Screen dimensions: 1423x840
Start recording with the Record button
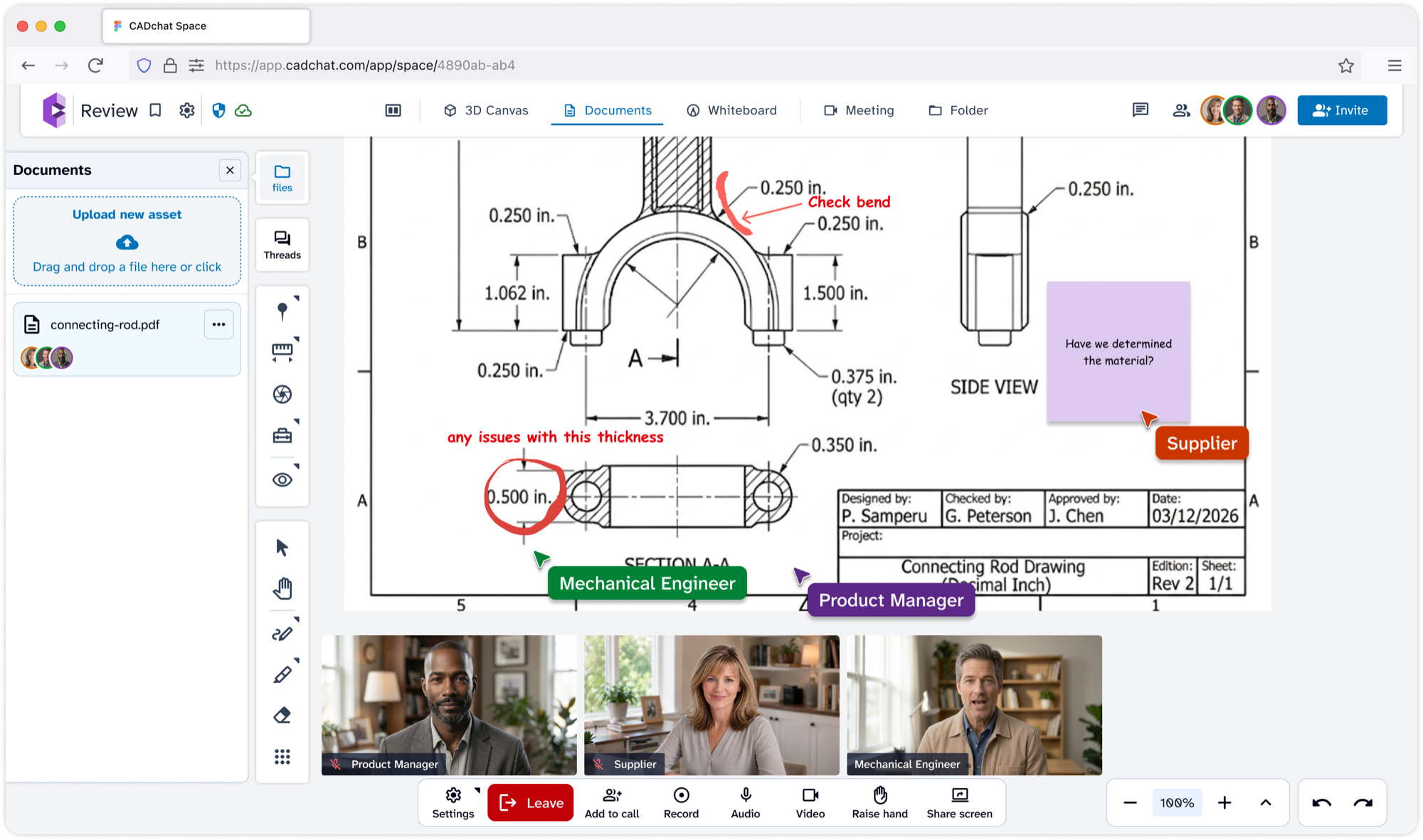(x=681, y=802)
